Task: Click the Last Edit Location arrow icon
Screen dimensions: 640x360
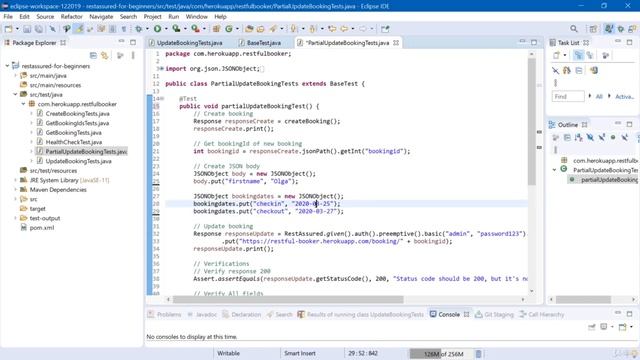Action: coord(332,29)
